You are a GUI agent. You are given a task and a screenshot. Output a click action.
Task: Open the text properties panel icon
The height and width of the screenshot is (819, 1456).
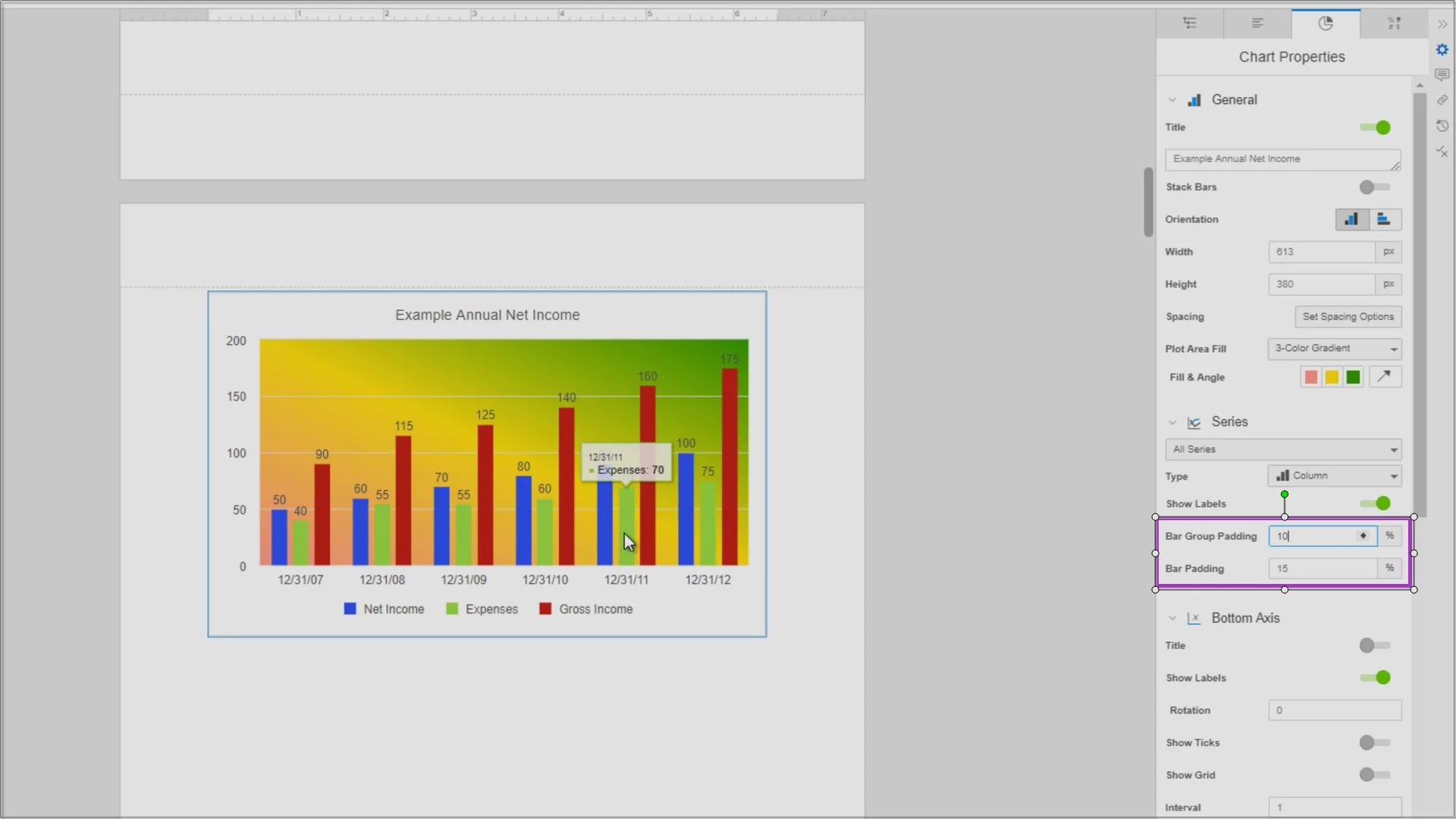[x=1257, y=23]
